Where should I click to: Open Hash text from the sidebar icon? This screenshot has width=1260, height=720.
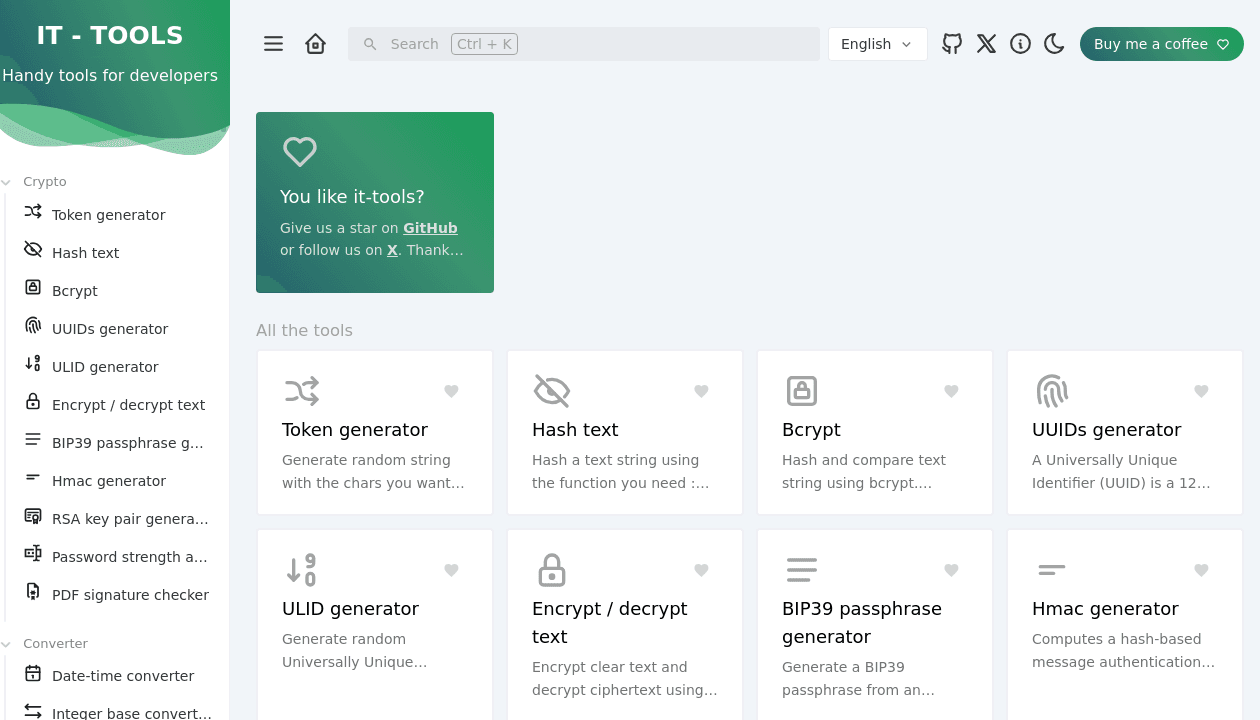[32, 252]
